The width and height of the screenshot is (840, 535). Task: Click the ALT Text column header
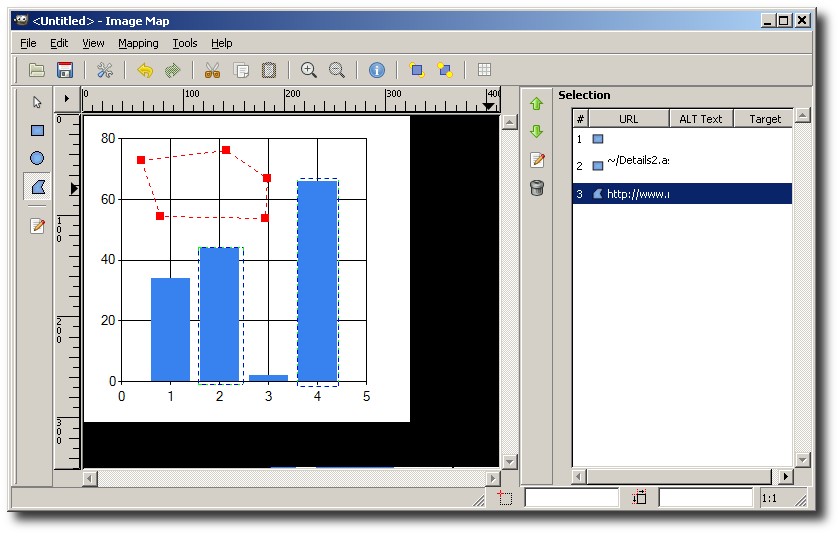tap(701, 119)
